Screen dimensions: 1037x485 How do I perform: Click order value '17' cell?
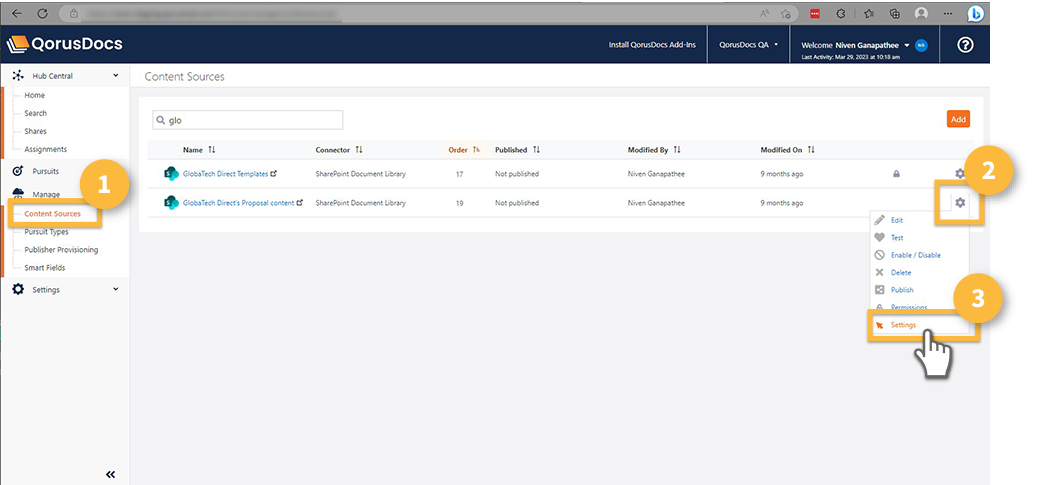coord(459,174)
